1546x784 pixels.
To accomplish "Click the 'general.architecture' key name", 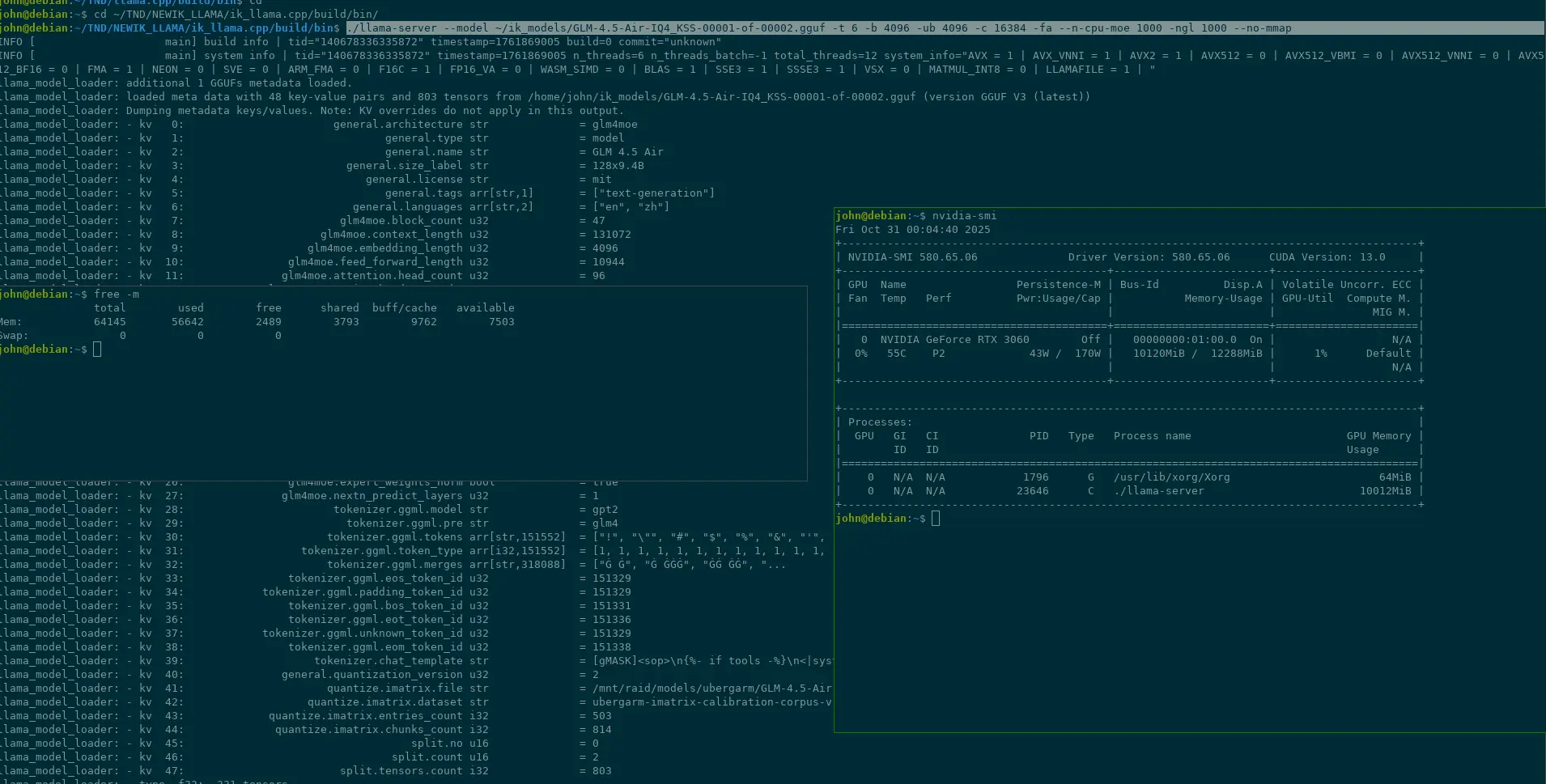I will coord(398,125).
